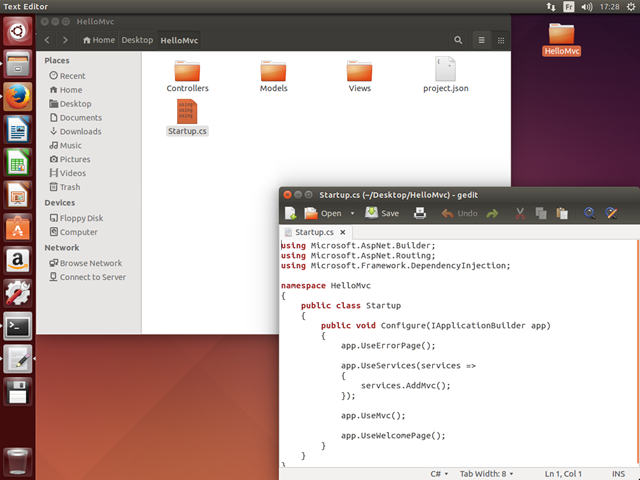Click the Save button in gedit
640x480 pixels.
point(382,213)
